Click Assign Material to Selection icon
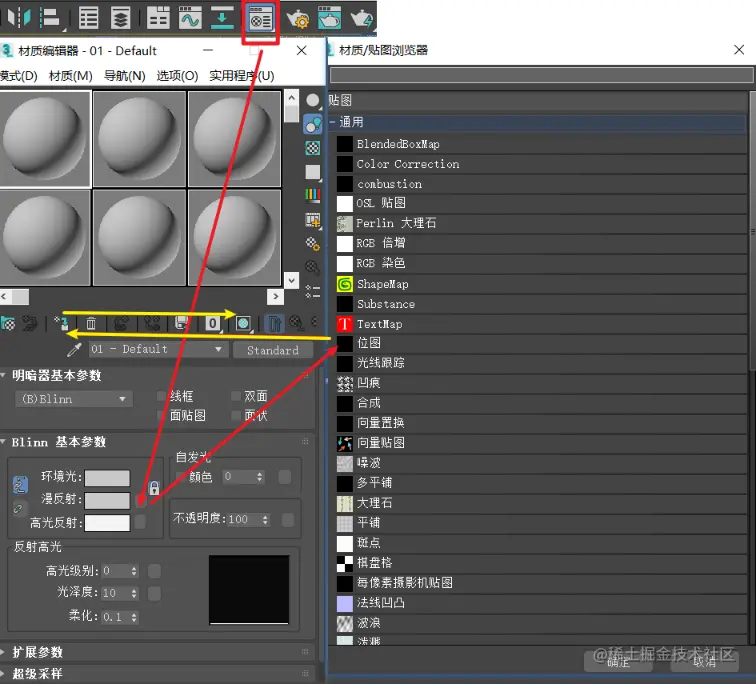Screen dimensions: 756x684 pos(62,323)
